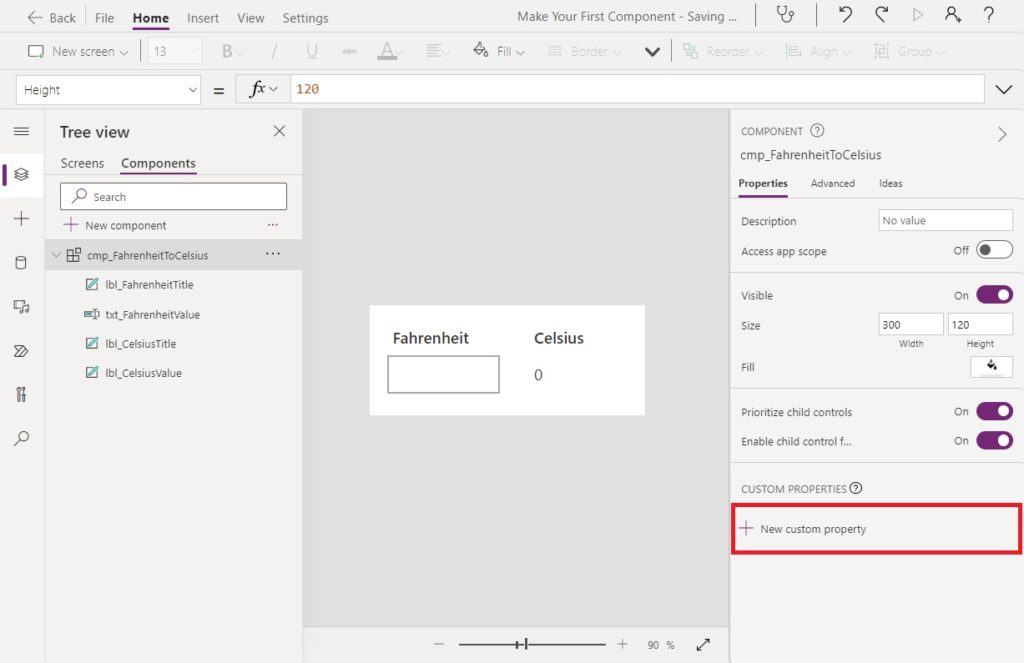The width and height of the screenshot is (1024, 663).
Task: Toggle the Visible switch off
Action: pos(994,295)
